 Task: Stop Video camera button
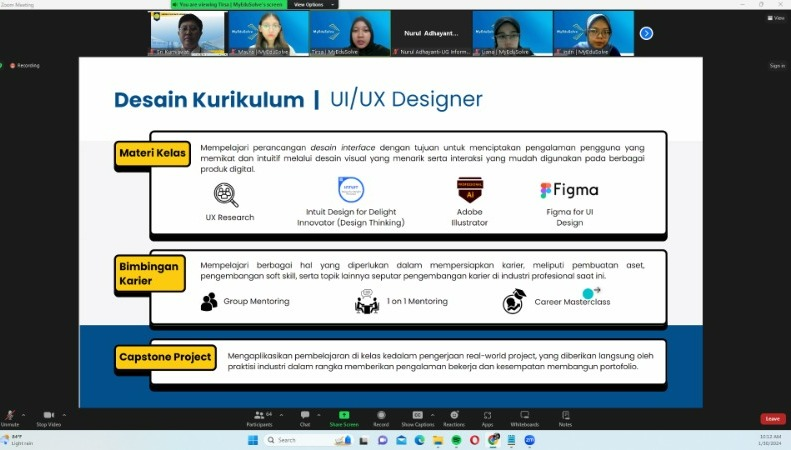[x=48, y=418]
